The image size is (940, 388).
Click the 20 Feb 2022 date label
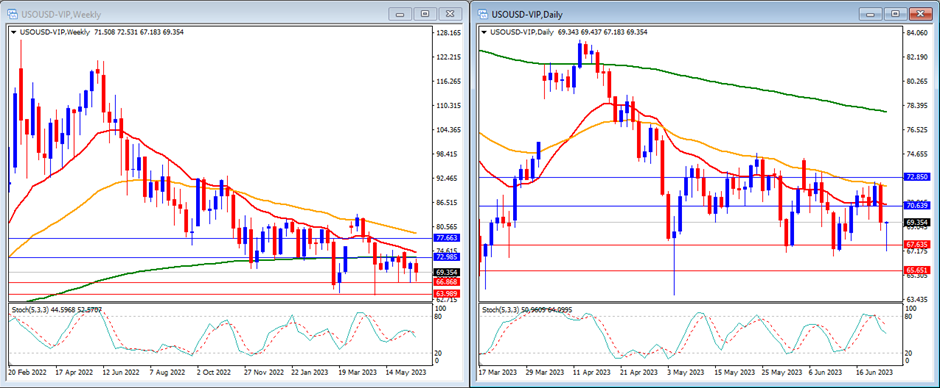coord(27,371)
